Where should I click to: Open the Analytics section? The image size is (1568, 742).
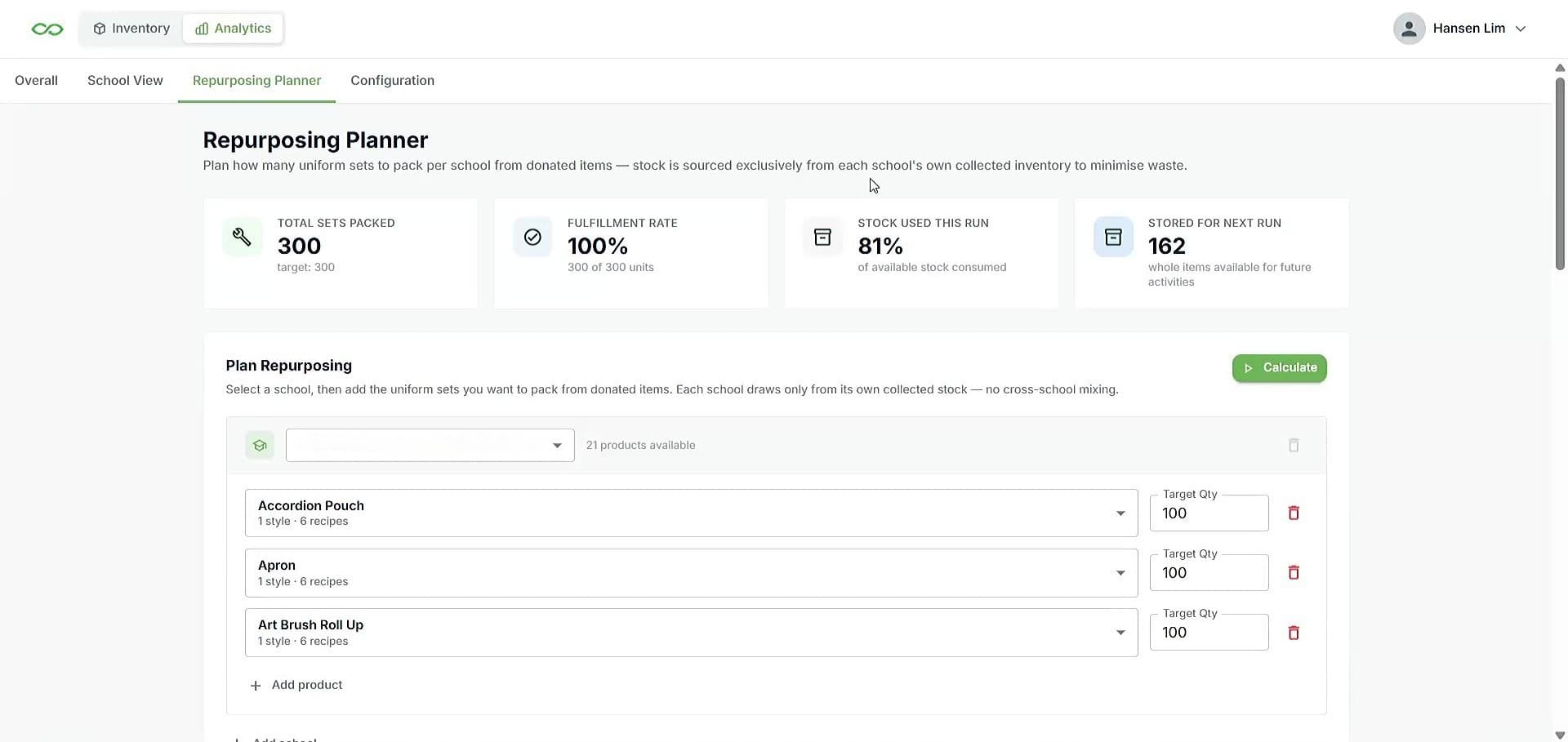pos(233,29)
